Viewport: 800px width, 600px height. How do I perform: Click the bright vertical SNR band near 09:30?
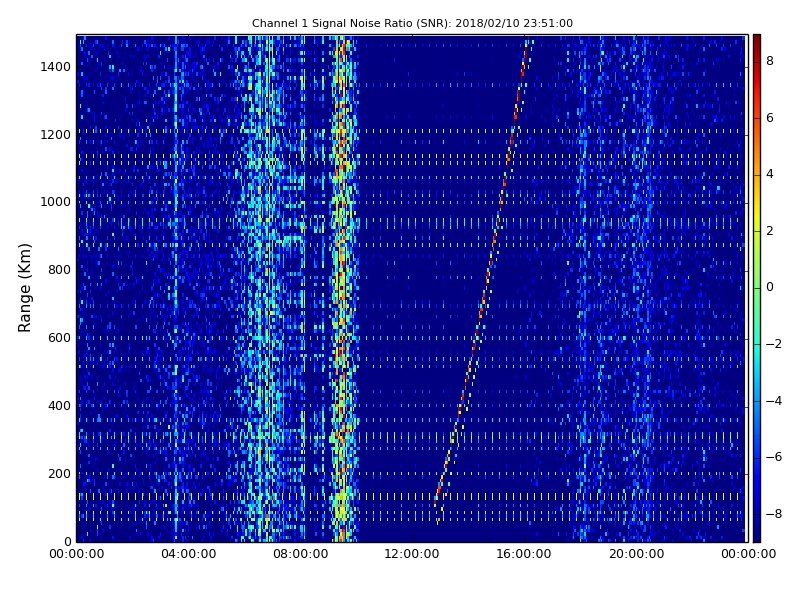(343, 288)
